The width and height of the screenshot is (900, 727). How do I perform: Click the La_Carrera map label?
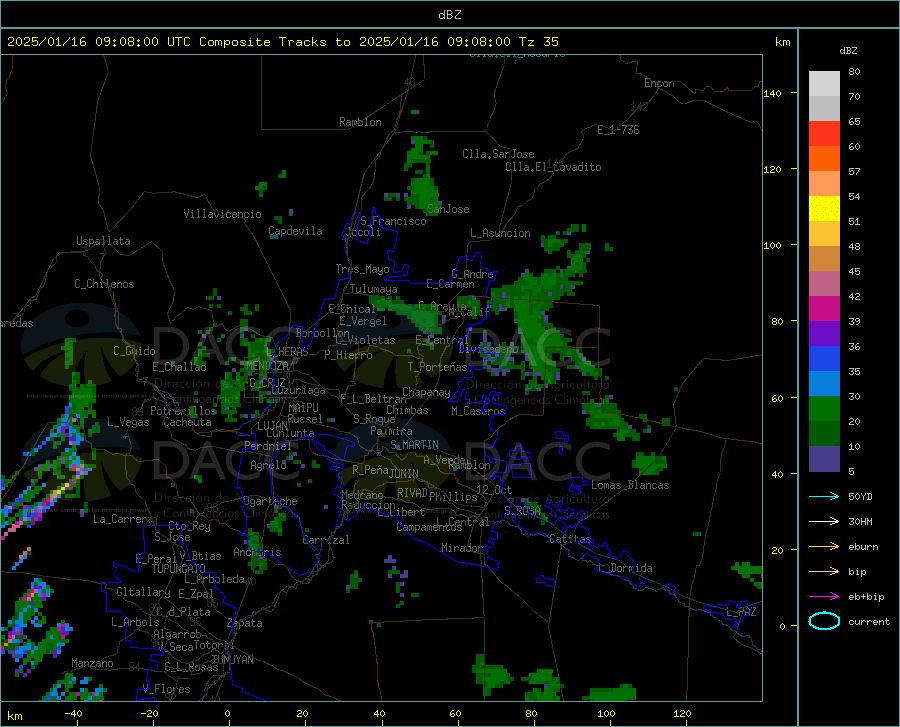[123, 519]
